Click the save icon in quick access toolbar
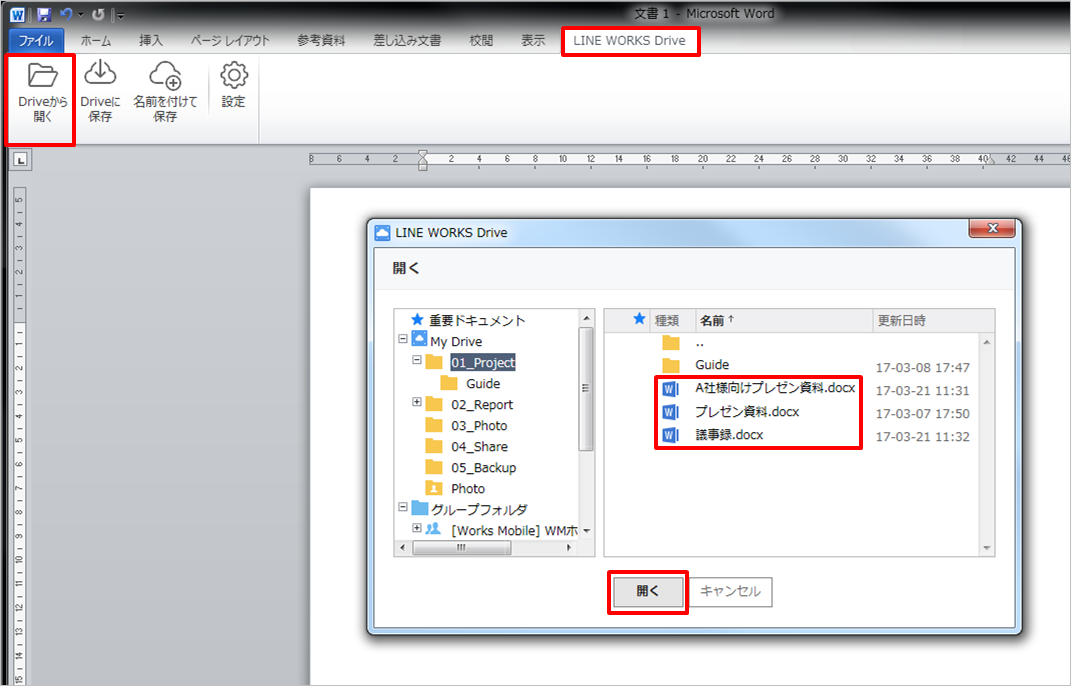 click(x=43, y=15)
